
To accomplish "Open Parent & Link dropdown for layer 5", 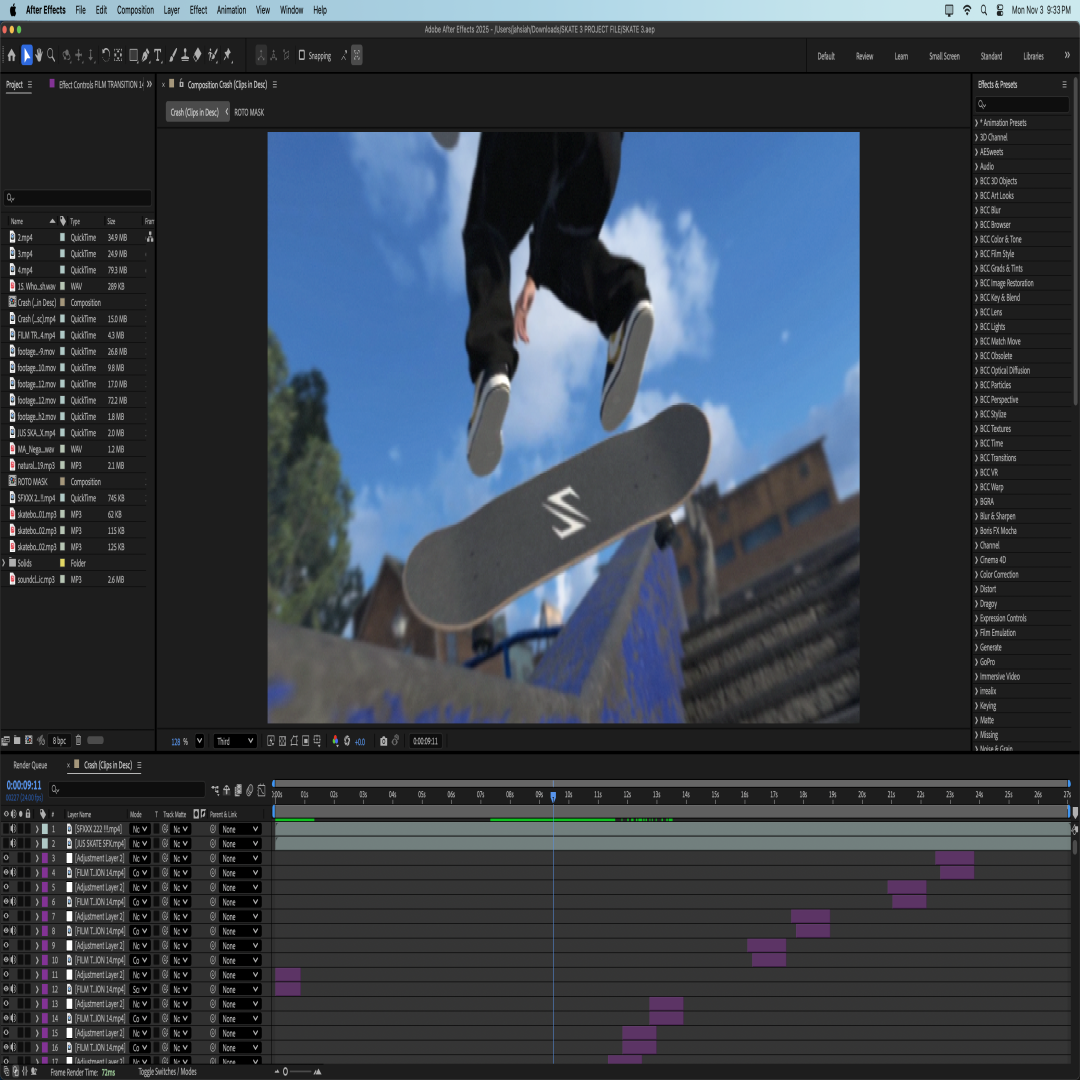I will tap(240, 888).
